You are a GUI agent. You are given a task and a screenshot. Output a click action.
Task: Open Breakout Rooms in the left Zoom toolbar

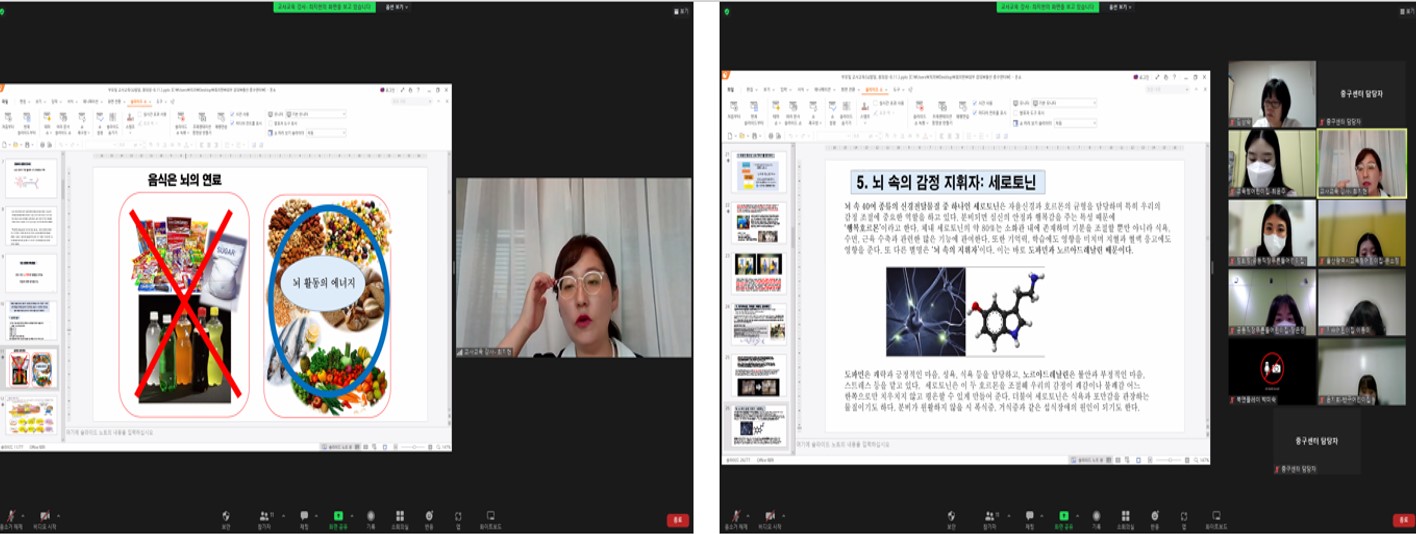click(399, 516)
